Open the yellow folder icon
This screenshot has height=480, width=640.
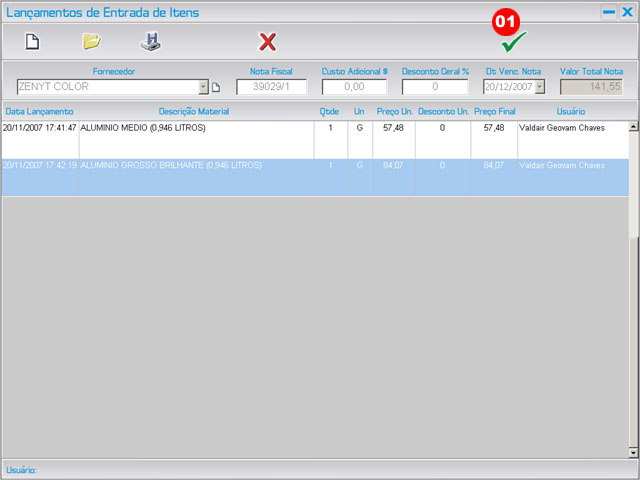click(x=91, y=42)
